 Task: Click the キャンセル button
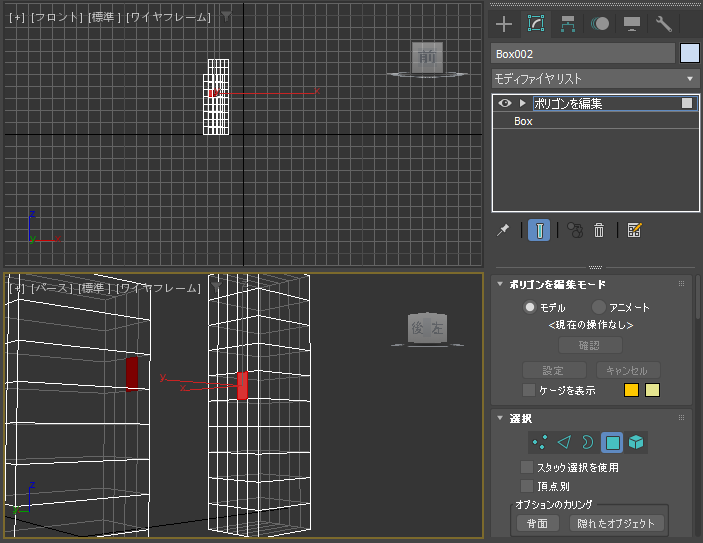tap(628, 370)
